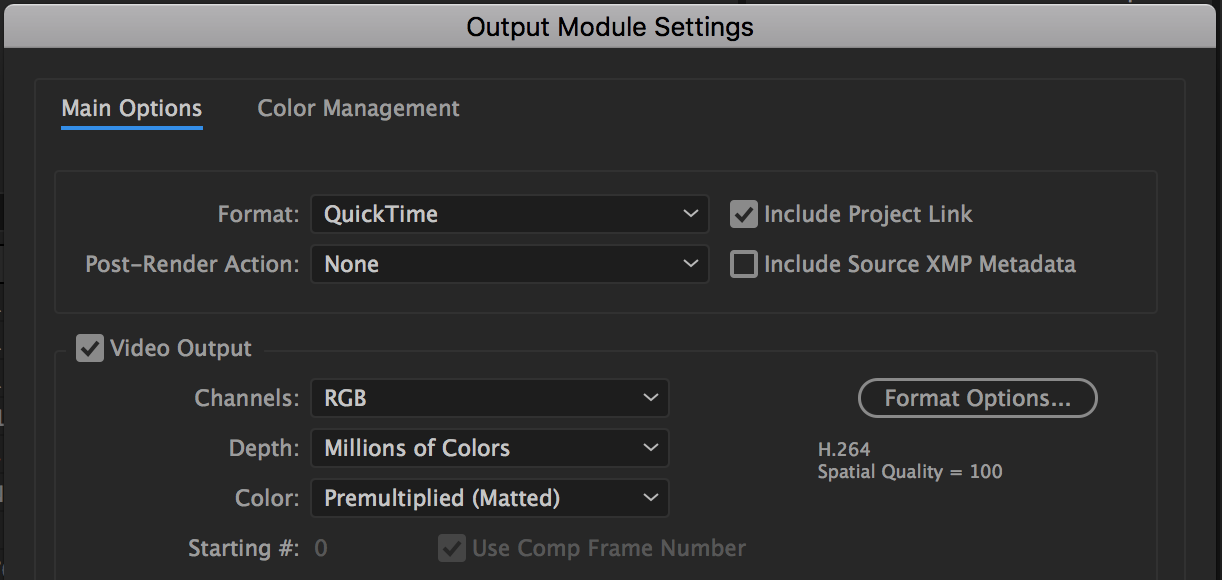Click the chevron arrow beside Post-Render Action None
The height and width of the screenshot is (580, 1222).
[690, 264]
